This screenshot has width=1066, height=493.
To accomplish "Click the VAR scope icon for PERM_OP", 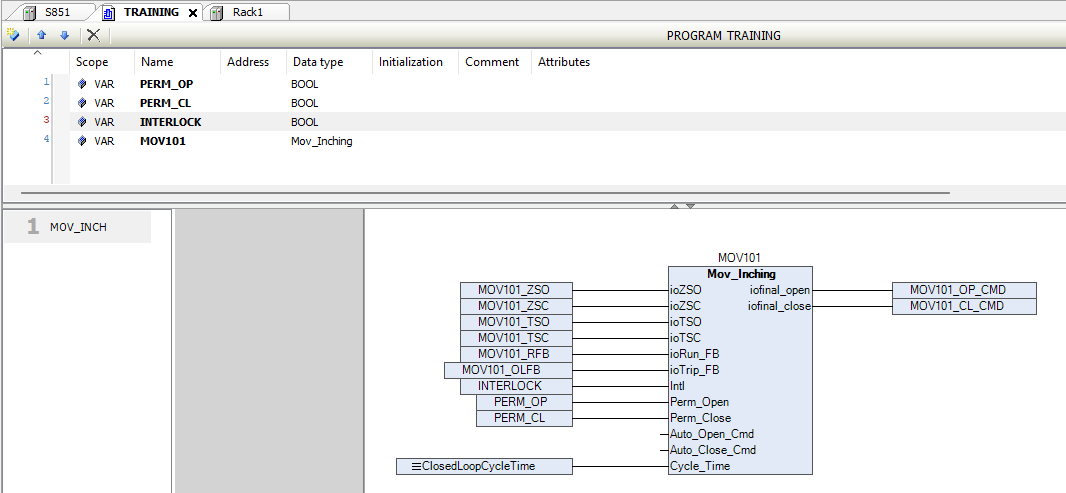I will 82,84.
